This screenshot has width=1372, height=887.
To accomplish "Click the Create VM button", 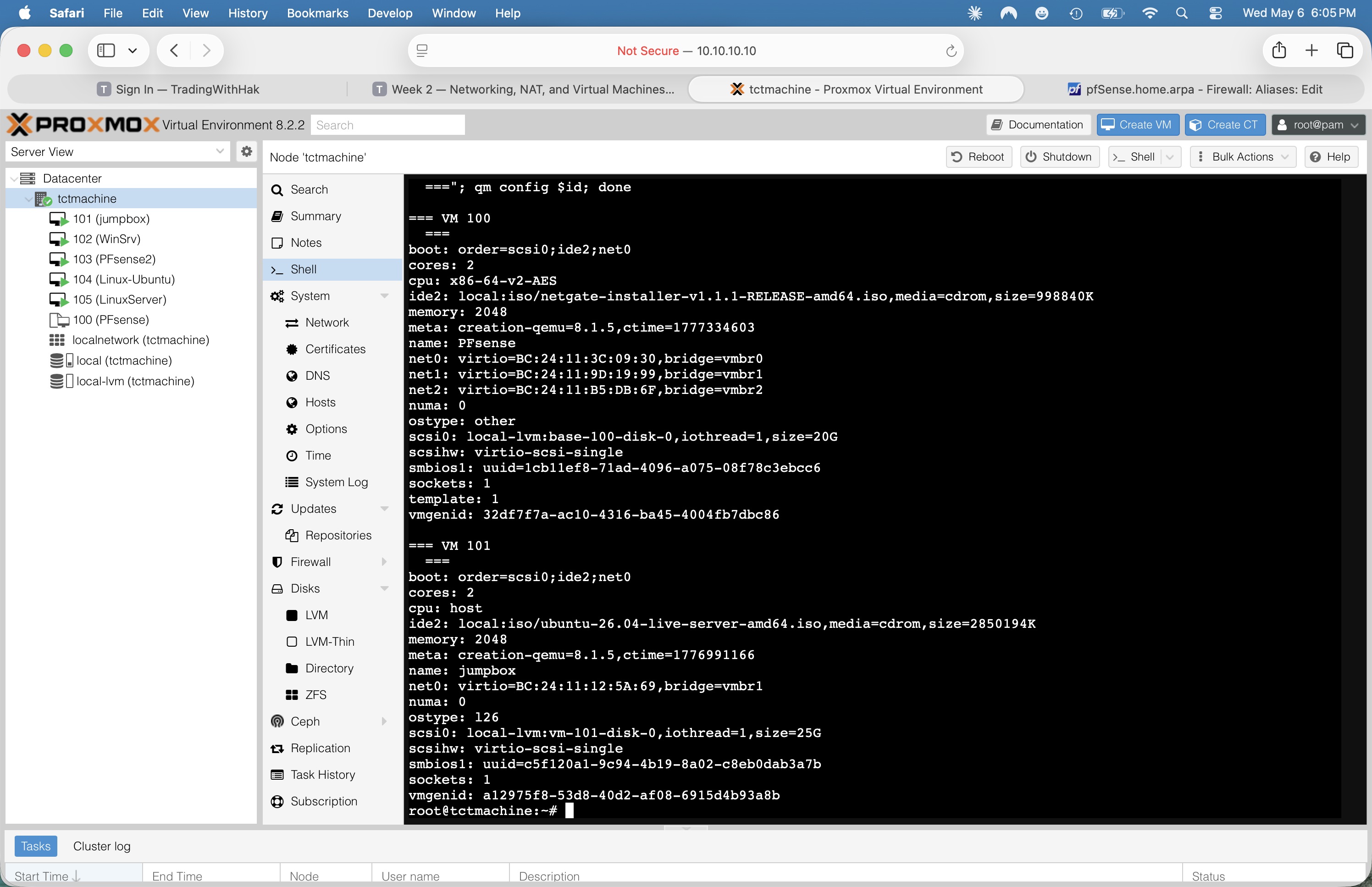I will (1137, 124).
